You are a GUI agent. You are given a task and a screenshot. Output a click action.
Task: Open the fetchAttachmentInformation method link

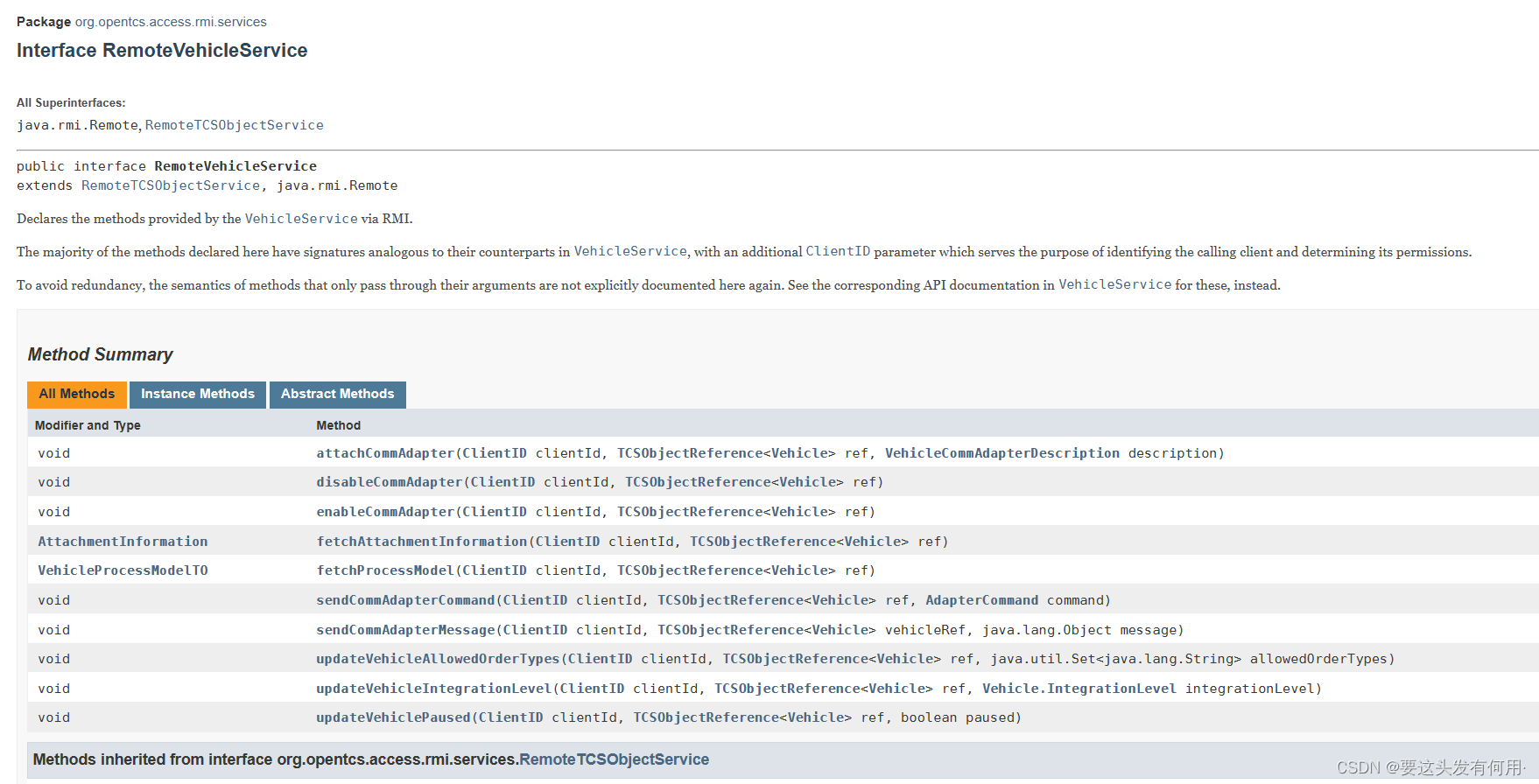(x=422, y=542)
